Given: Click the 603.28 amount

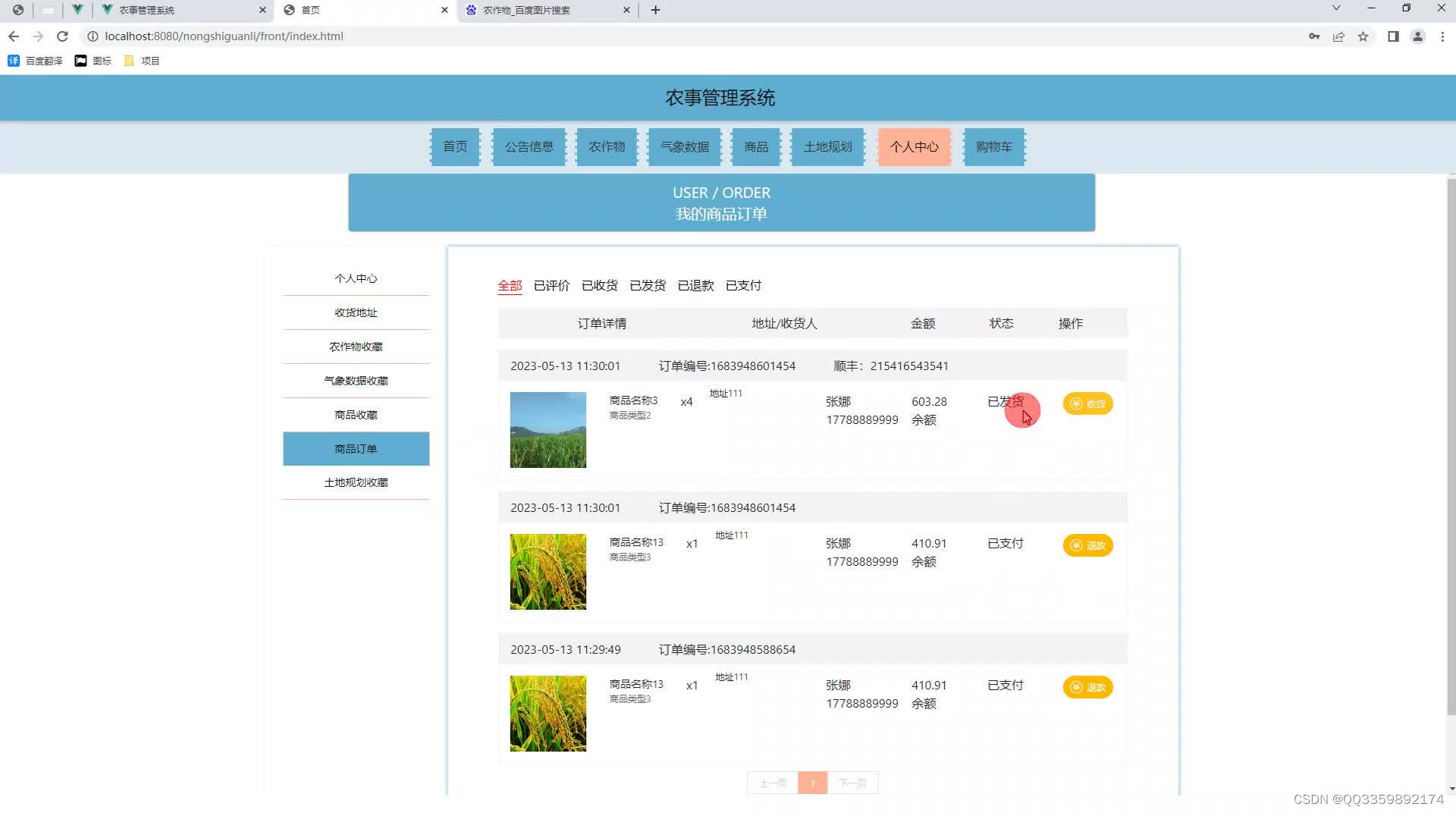Looking at the screenshot, I should tap(929, 402).
